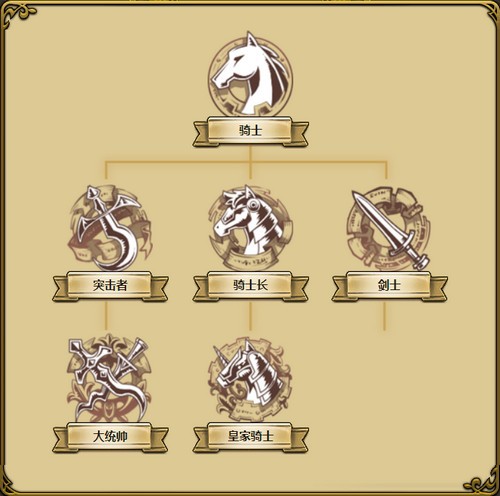Select the 剑士 class banner

tap(389, 286)
